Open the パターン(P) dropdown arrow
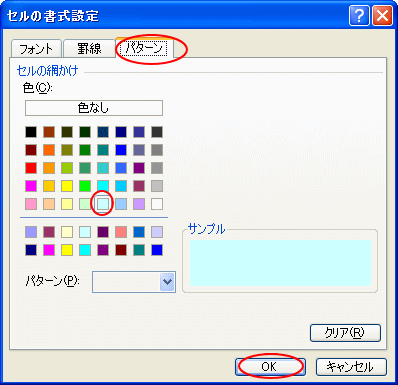This screenshot has width=398, height=385. (x=167, y=282)
